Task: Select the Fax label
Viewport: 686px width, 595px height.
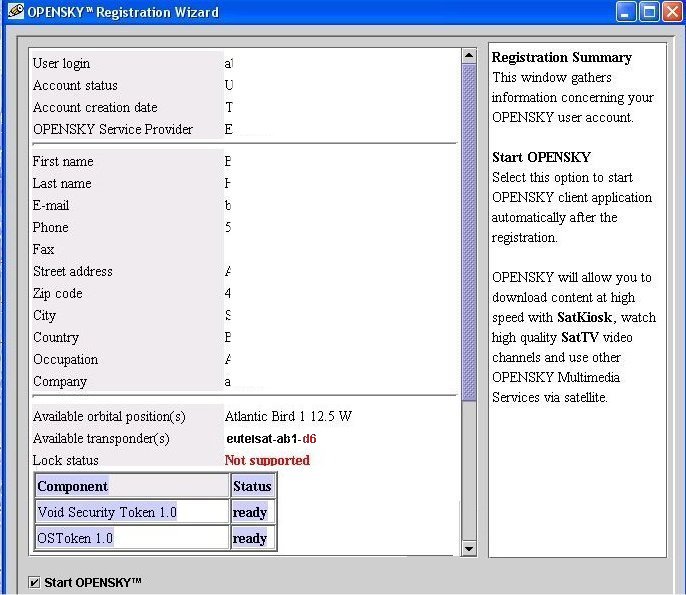Action: pyautogui.click(x=43, y=249)
